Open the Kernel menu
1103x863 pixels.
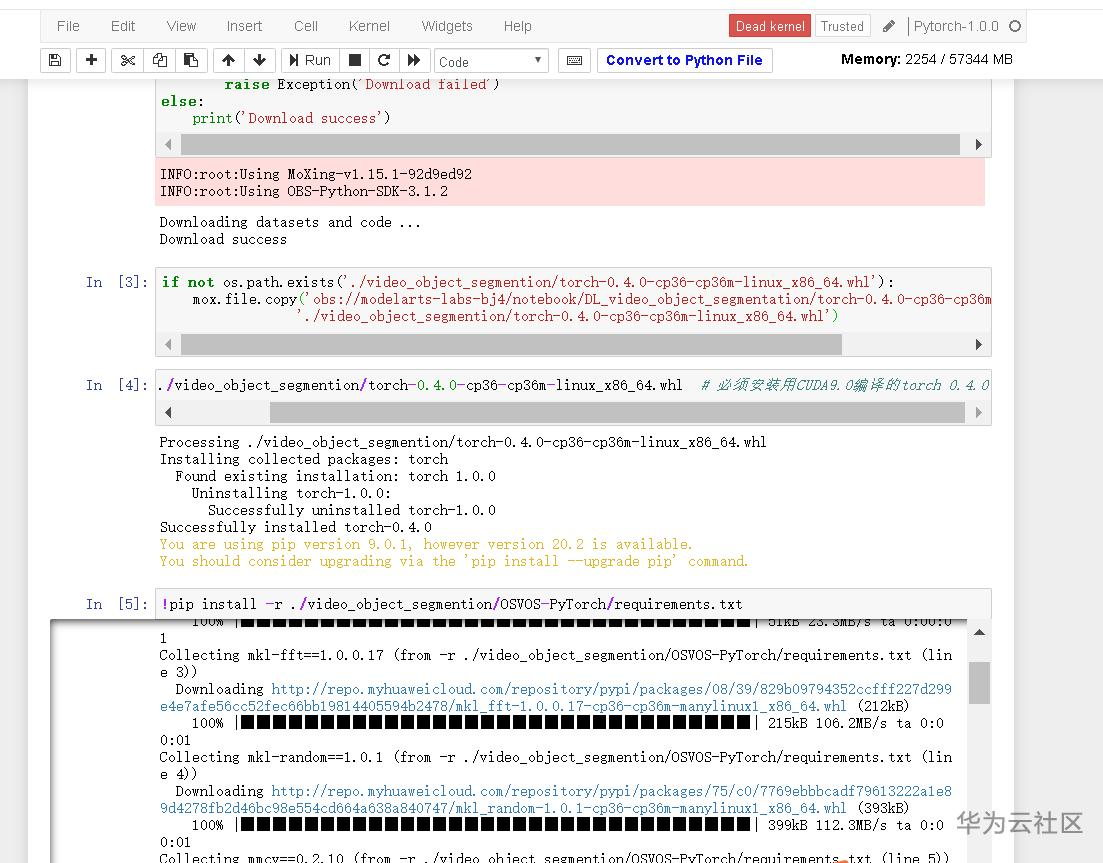click(x=369, y=26)
